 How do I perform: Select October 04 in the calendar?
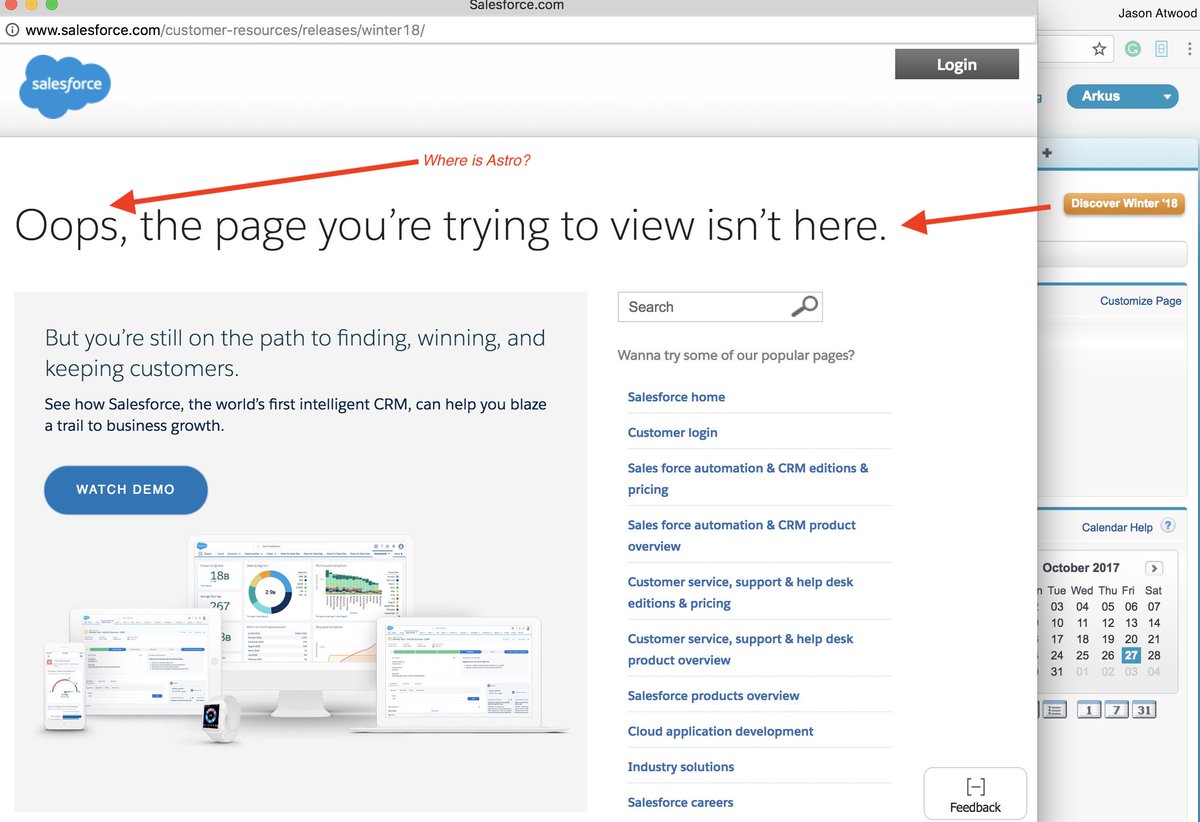click(1082, 607)
